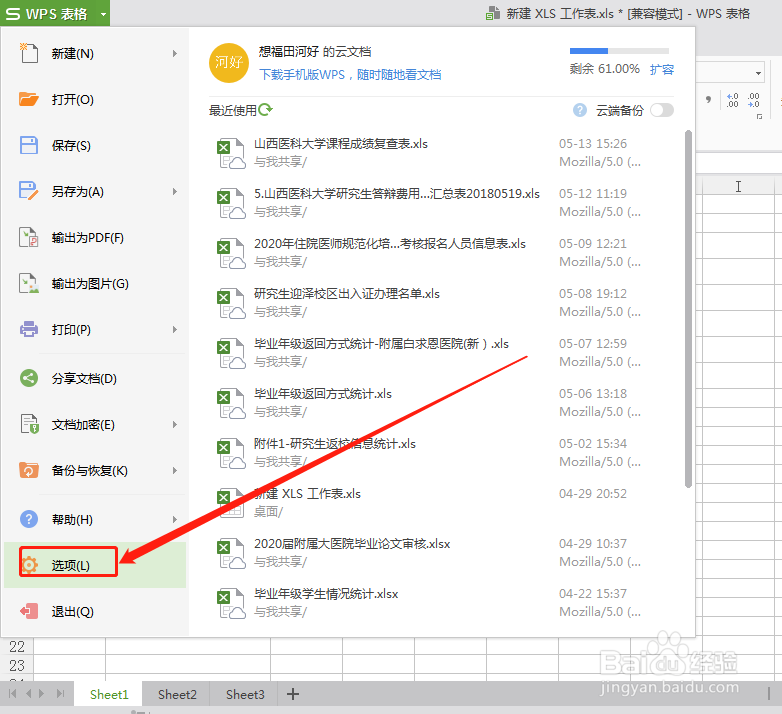Viewport: 782px width, 714px height.
Task: Select 打开(O) menu item
Action: (x=95, y=100)
